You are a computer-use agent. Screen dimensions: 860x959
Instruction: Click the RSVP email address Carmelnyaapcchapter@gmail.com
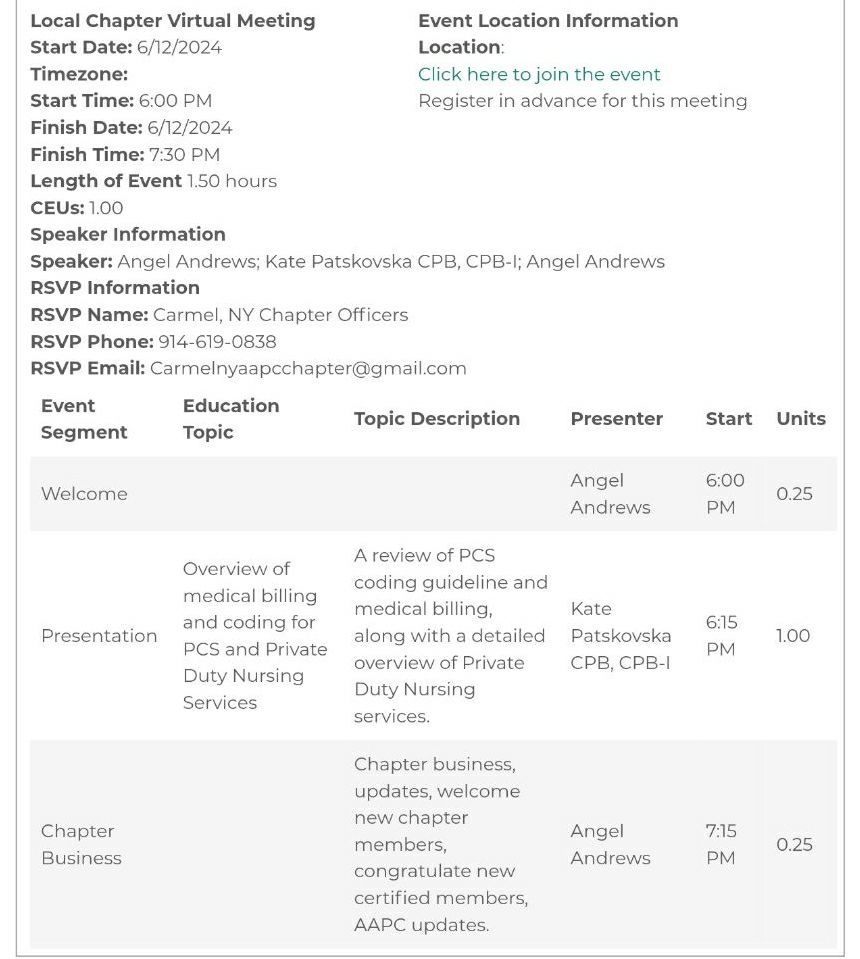pyautogui.click(x=308, y=368)
